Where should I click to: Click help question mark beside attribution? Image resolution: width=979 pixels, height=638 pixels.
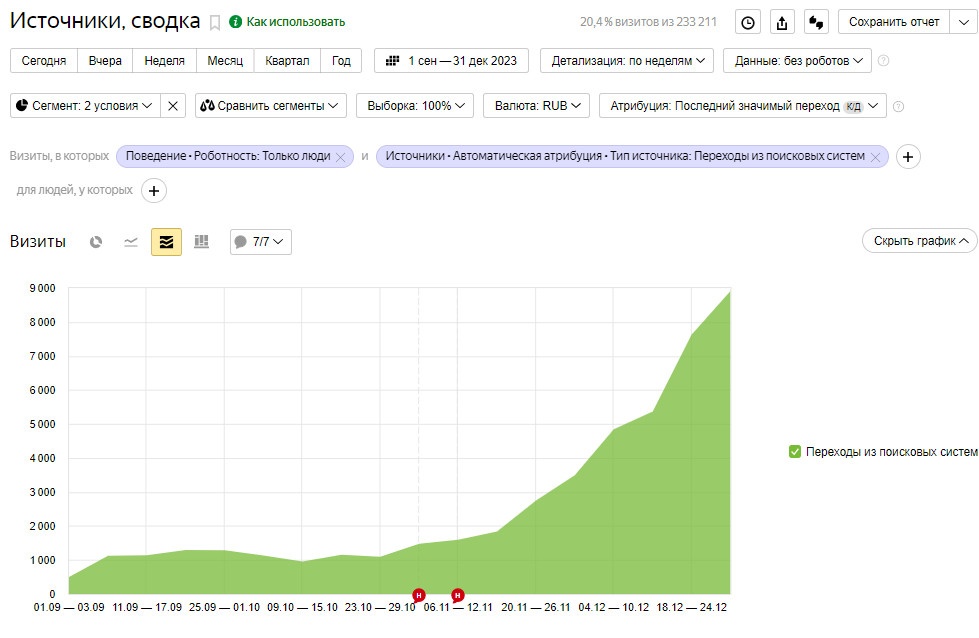898,106
